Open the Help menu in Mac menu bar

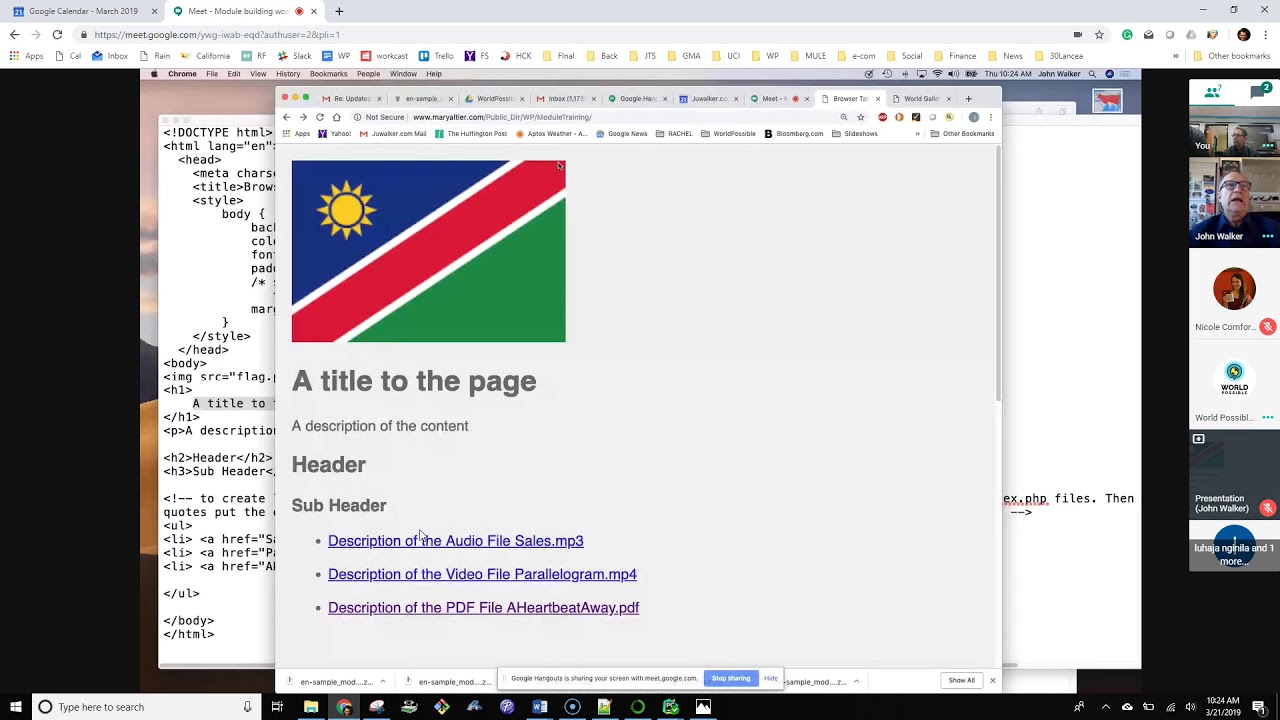pyautogui.click(x=434, y=74)
